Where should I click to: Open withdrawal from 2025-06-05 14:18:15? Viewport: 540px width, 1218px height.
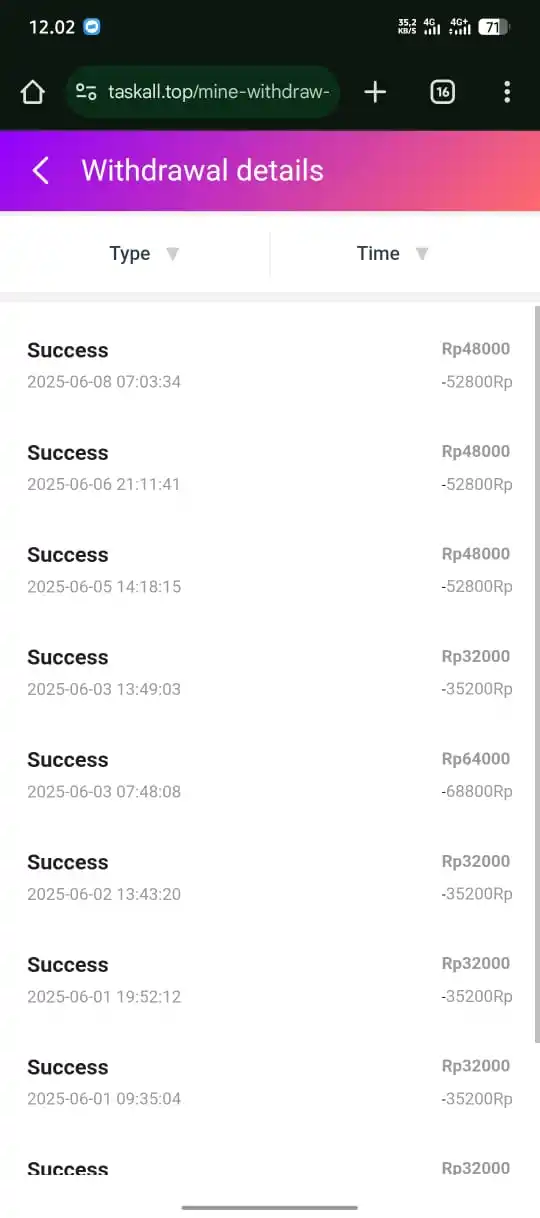[x=270, y=570]
